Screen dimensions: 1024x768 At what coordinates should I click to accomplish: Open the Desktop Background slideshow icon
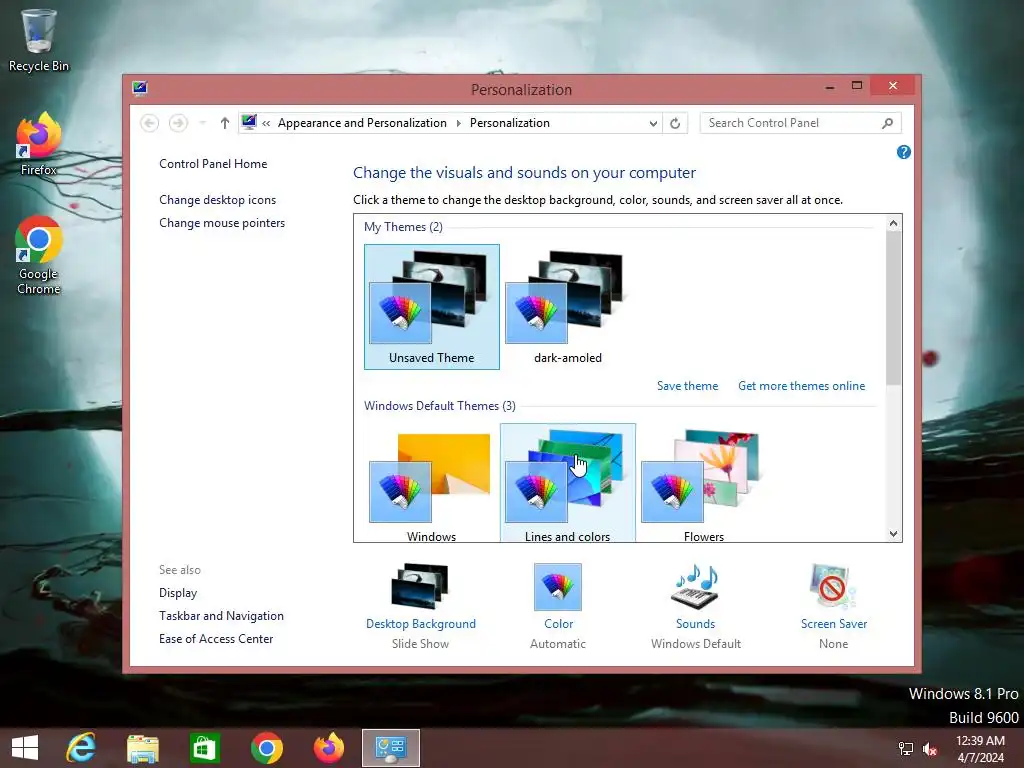tap(420, 586)
